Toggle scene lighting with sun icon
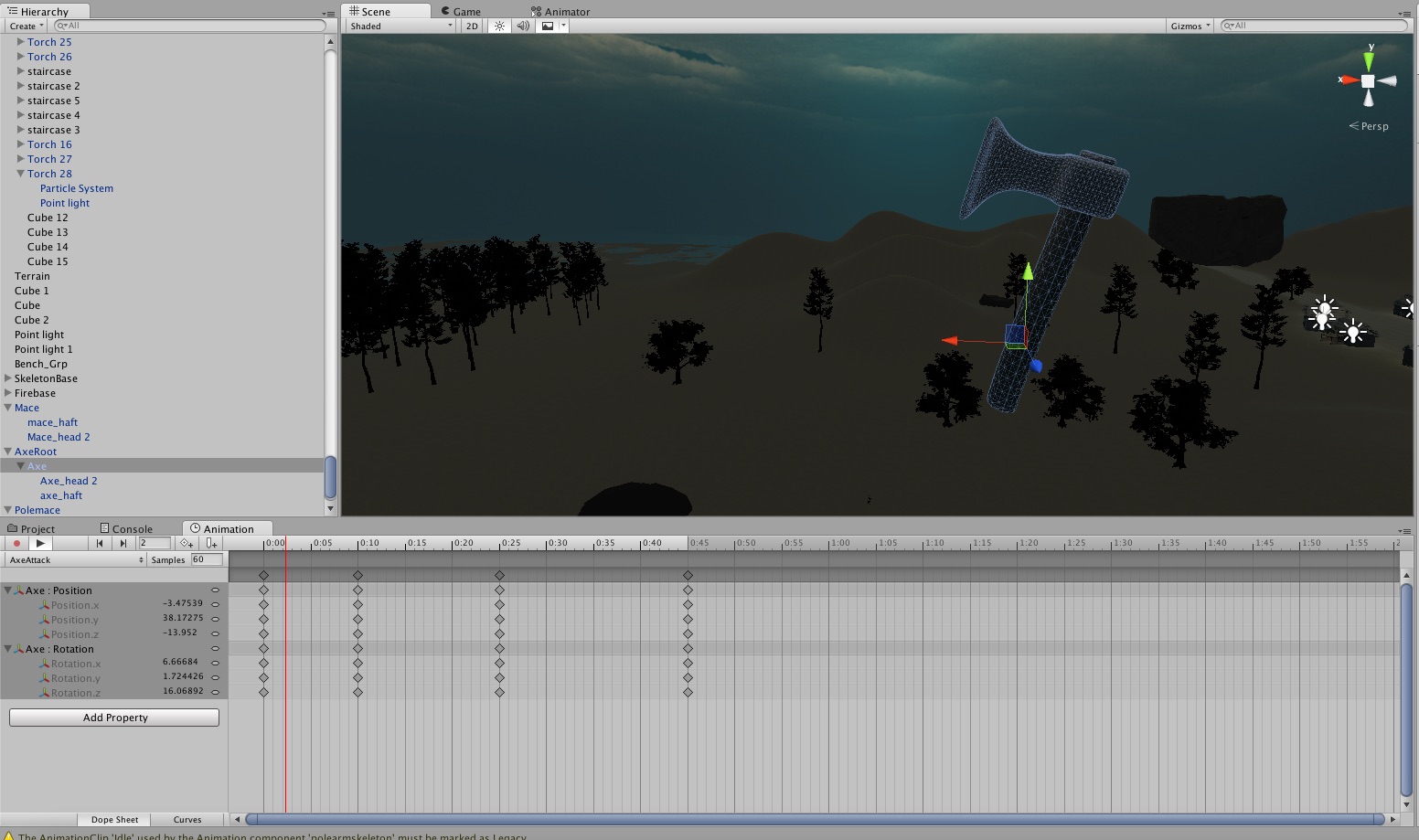Screen dimensions: 1419x840 coord(499,26)
